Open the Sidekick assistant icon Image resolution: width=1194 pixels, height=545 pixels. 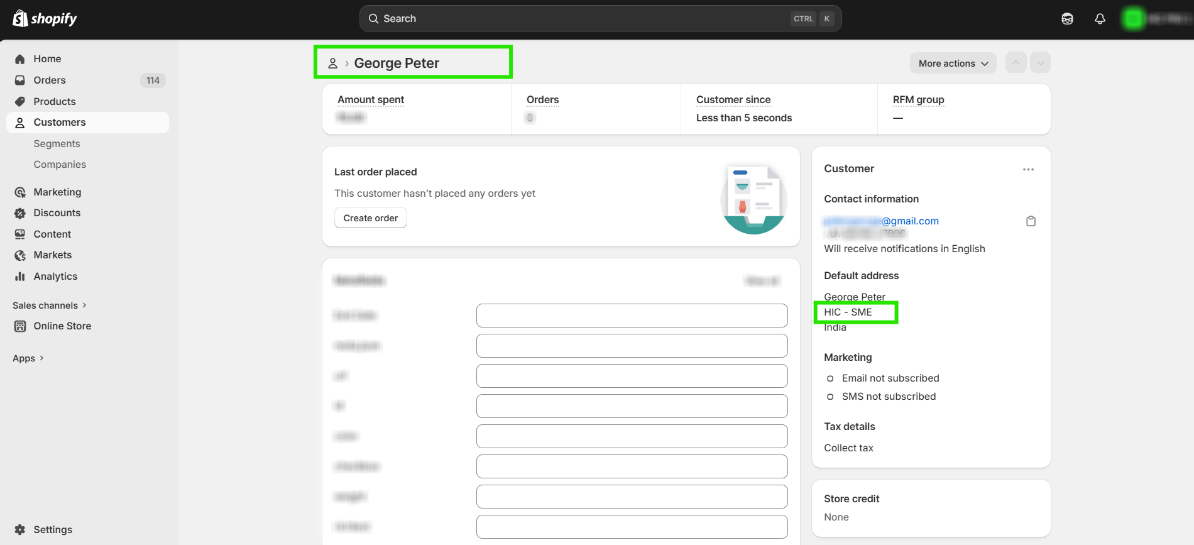pyautogui.click(x=1067, y=19)
